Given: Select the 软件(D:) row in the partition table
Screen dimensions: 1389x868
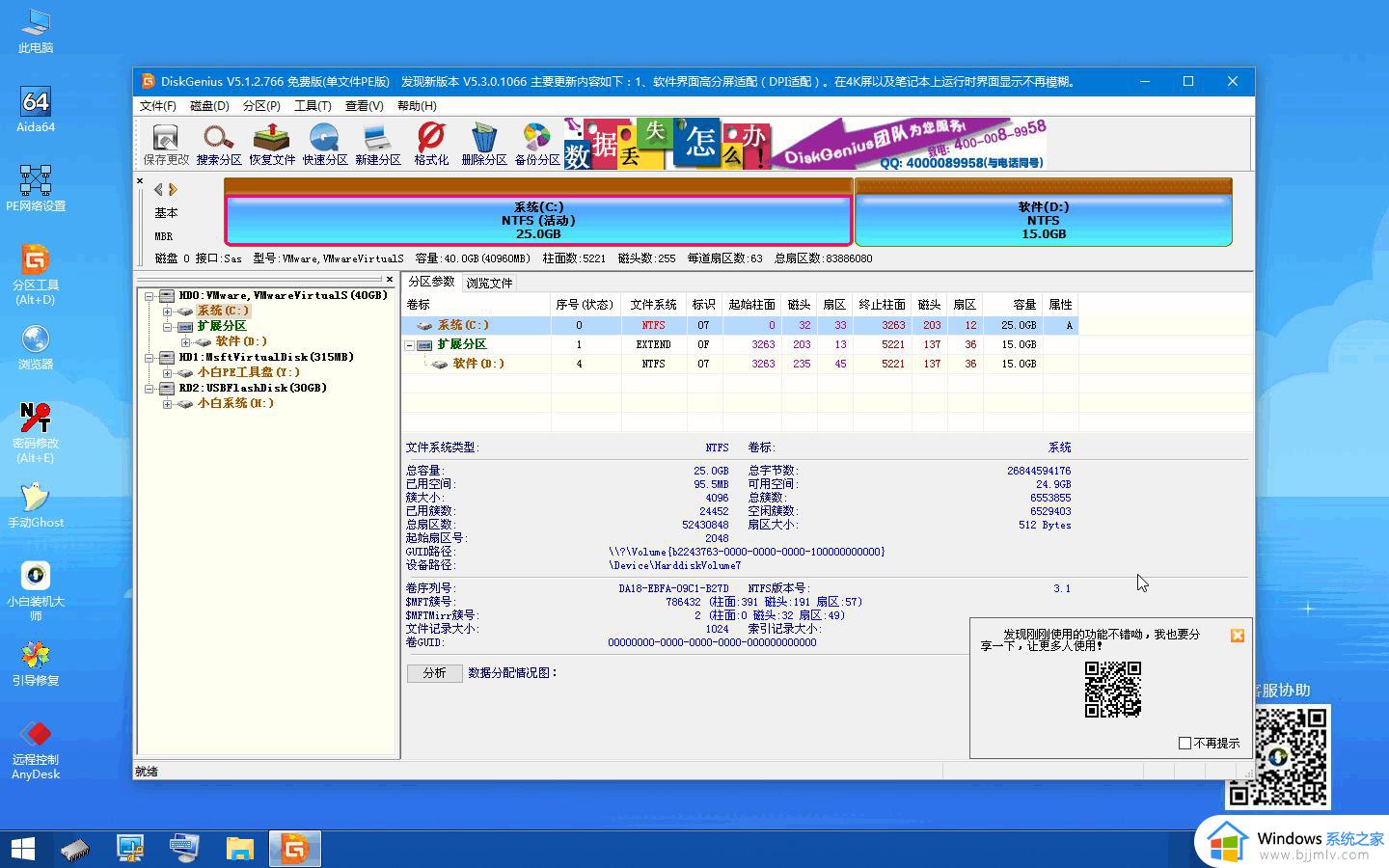Looking at the screenshot, I should point(740,364).
